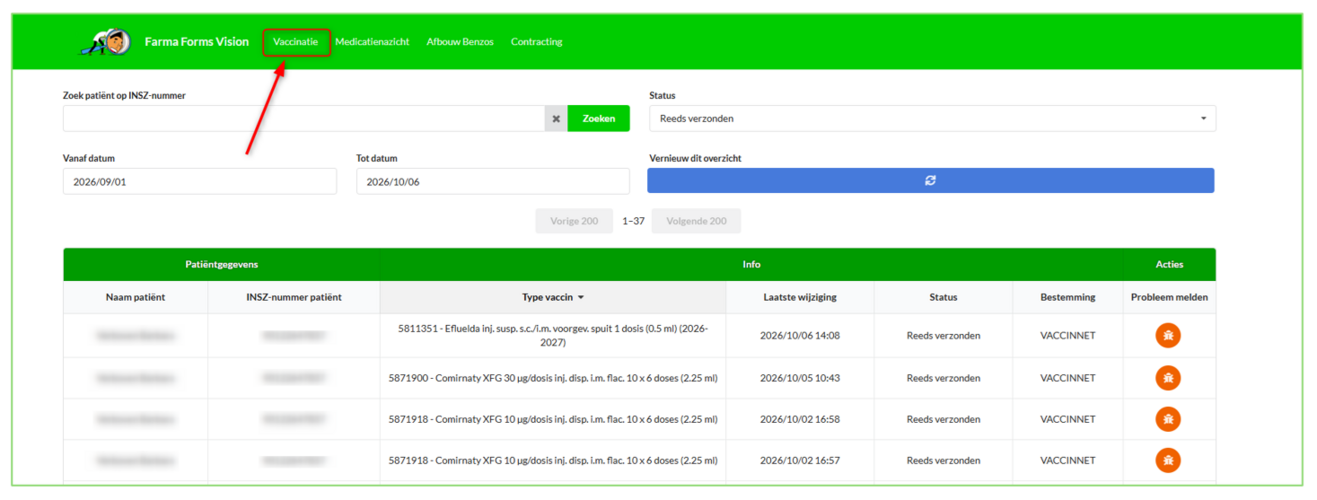The image size is (1317, 500).
Task: Select the 5871900 Comirnaty XFG 30 µg cell
Action: tap(553, 378)
